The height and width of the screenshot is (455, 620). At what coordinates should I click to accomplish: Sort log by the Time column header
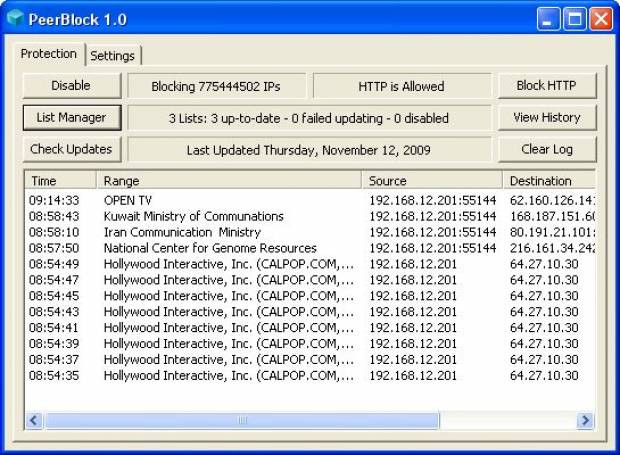click(x=60, y=181)
